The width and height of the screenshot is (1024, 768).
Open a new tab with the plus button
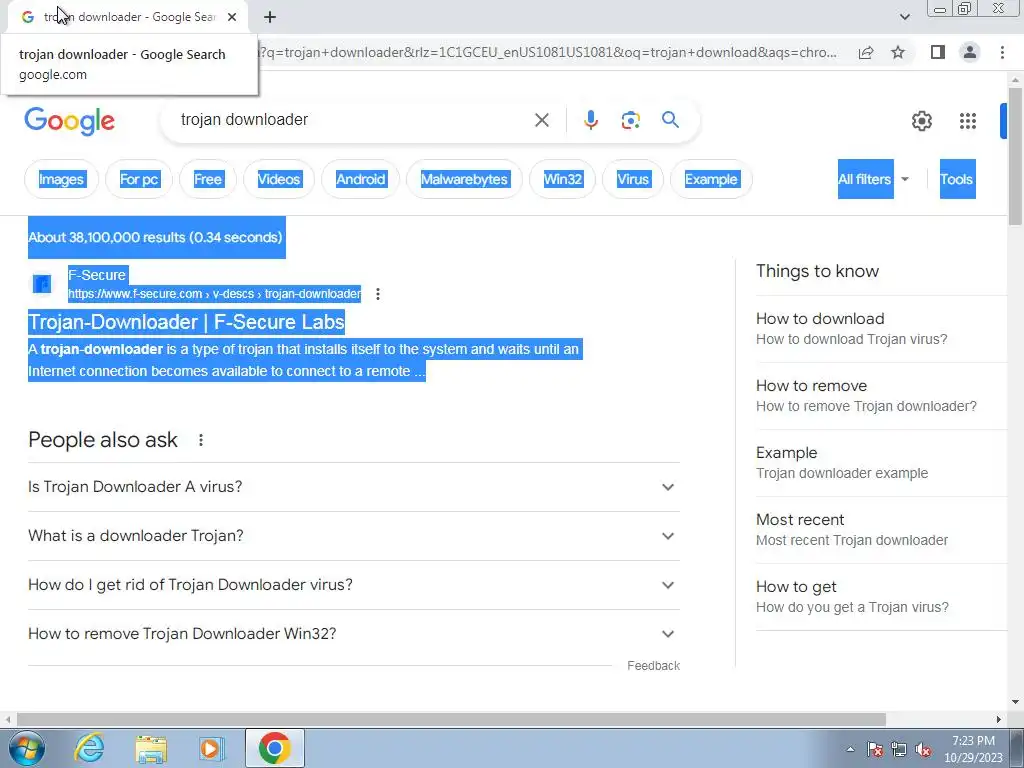coord(270,17)
